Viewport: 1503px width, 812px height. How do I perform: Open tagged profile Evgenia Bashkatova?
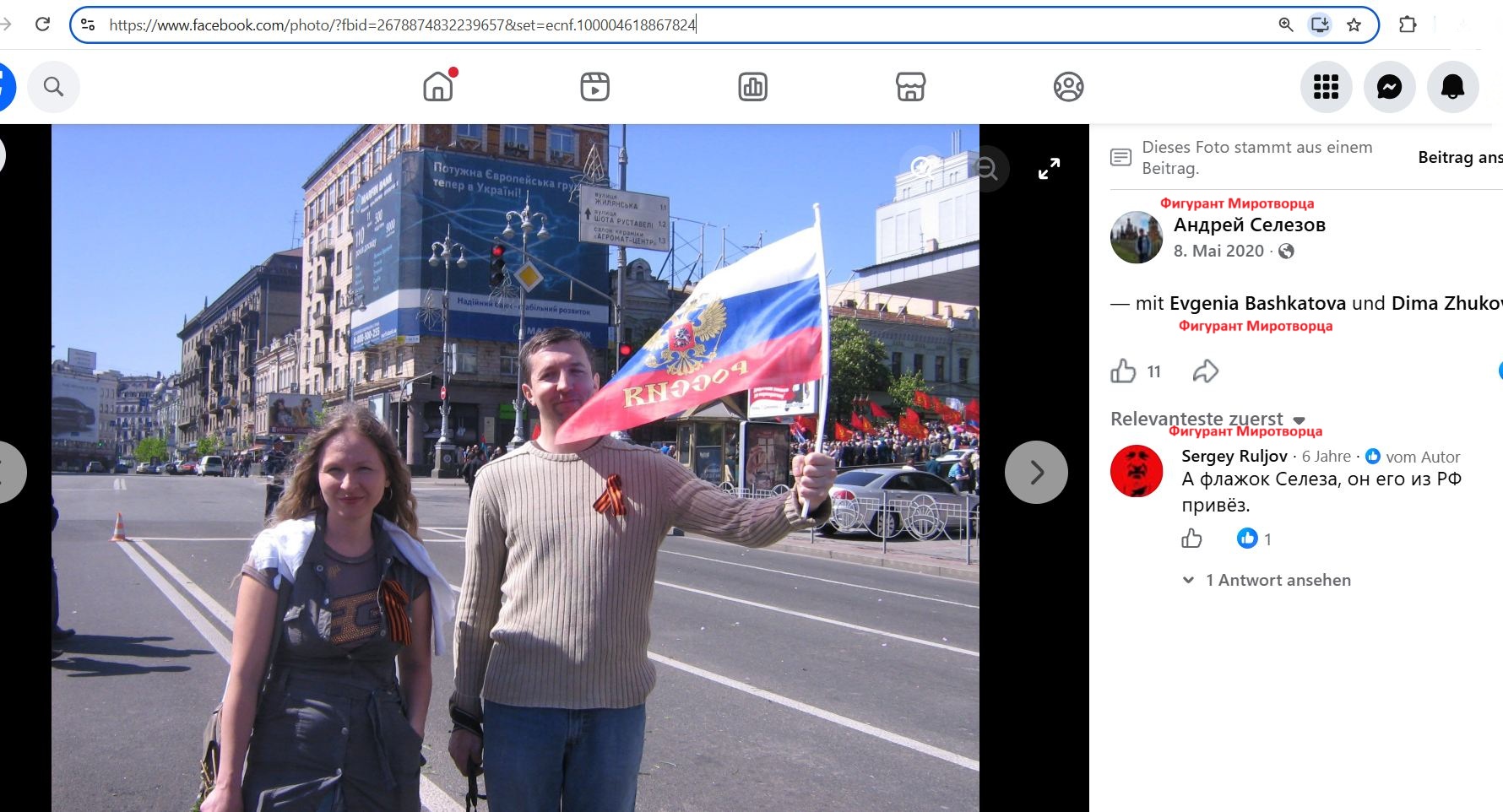[x=1257, y=303]
